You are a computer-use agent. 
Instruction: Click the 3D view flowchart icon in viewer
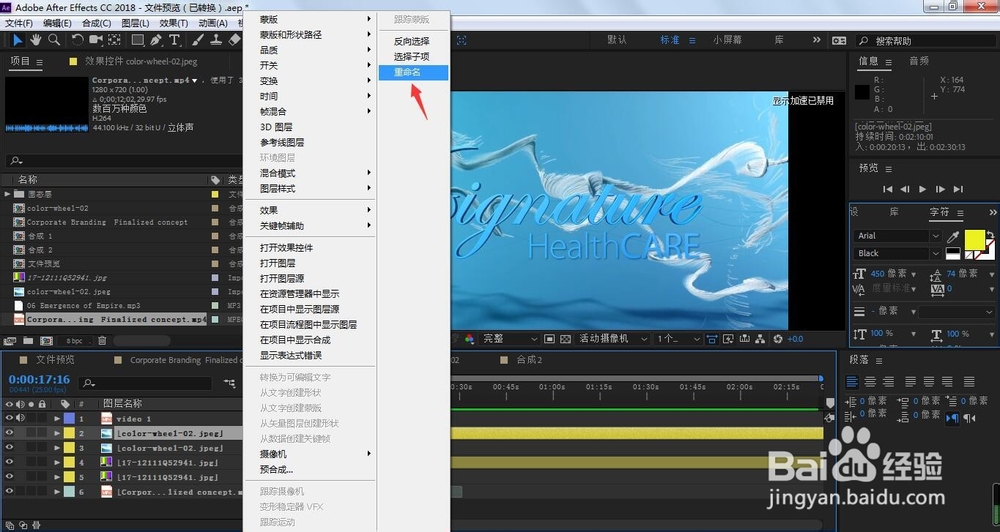[x=760, y=339]
